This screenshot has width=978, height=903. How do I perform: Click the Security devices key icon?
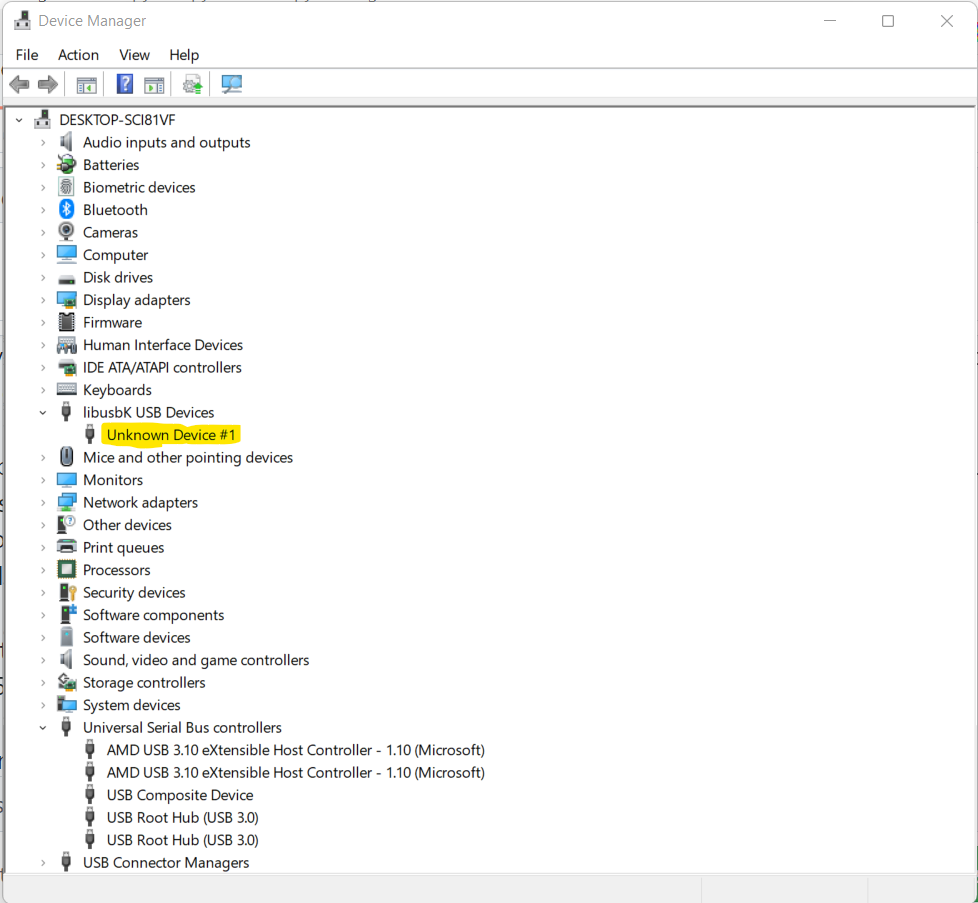pyautogui.click(x=67, y=592)
